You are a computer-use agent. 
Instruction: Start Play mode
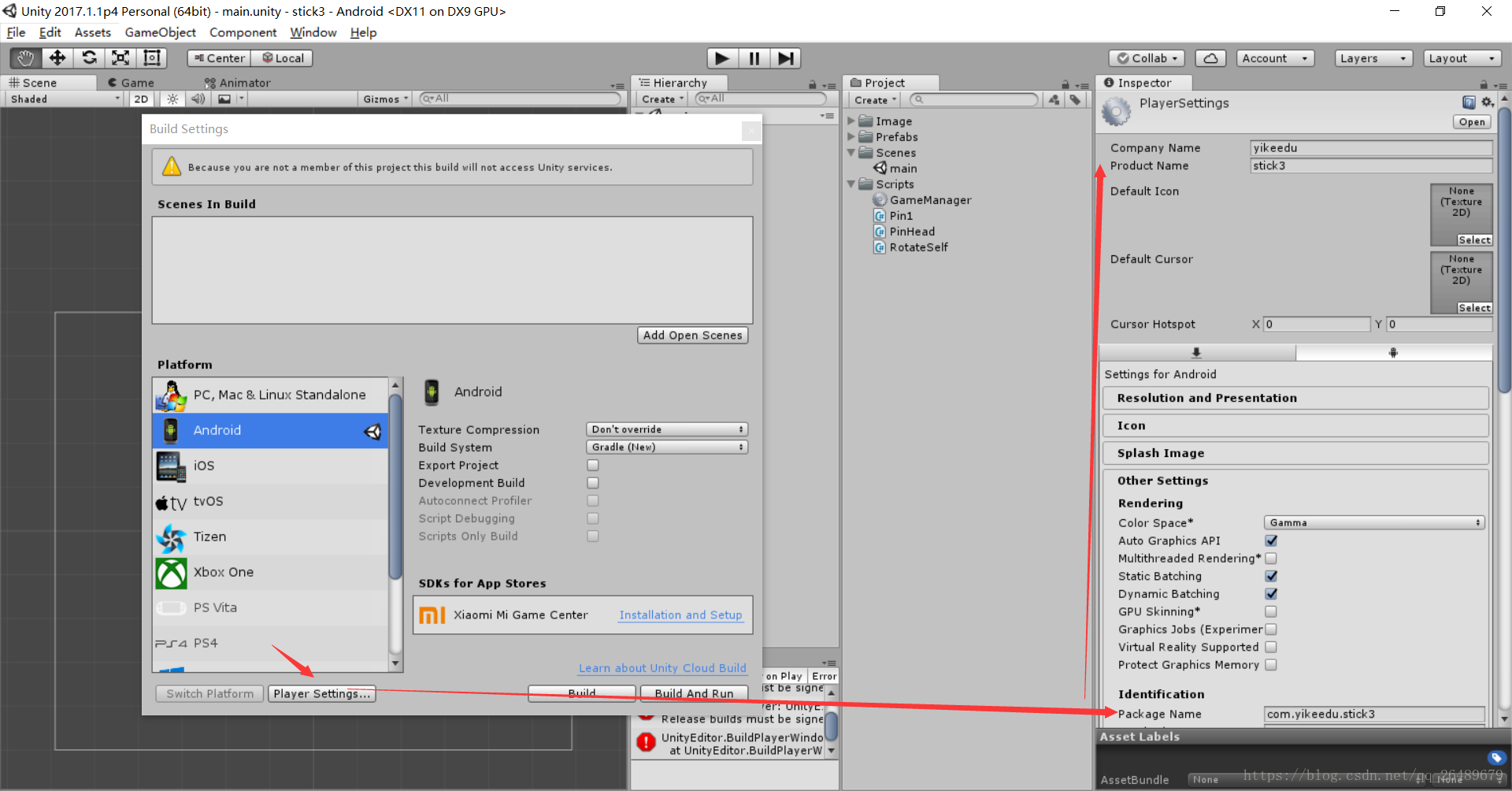tap(722, 58)
